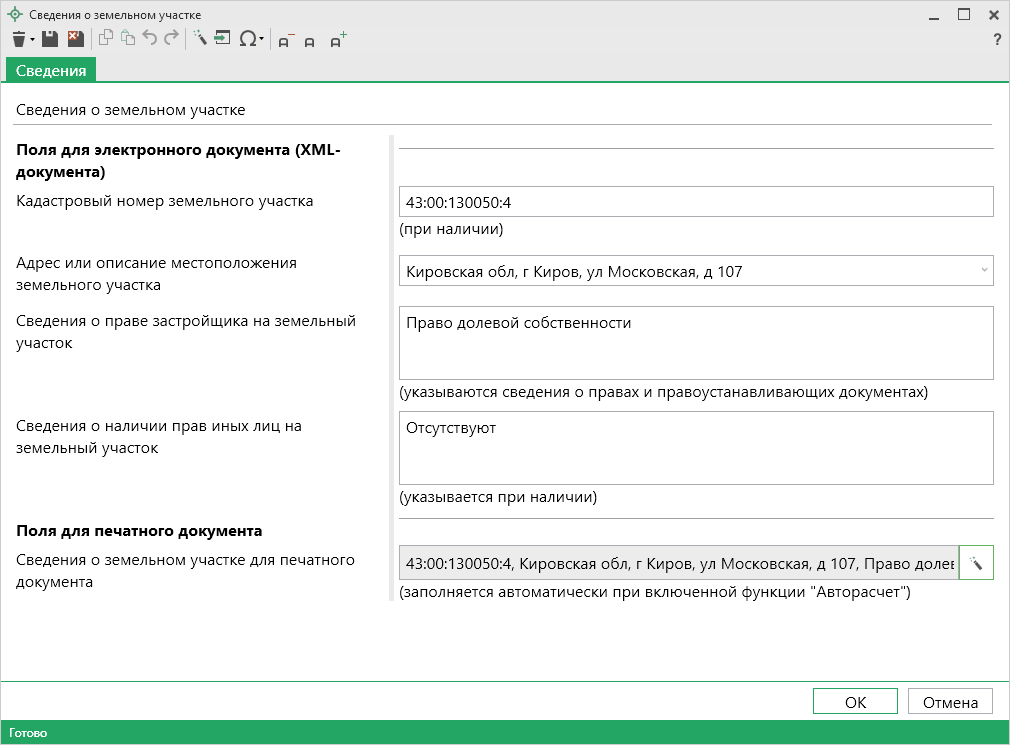Click the auto-calculate wand button beside print field
The image size is (1010, 745).
pyautogui.click(x=976, y=564)
